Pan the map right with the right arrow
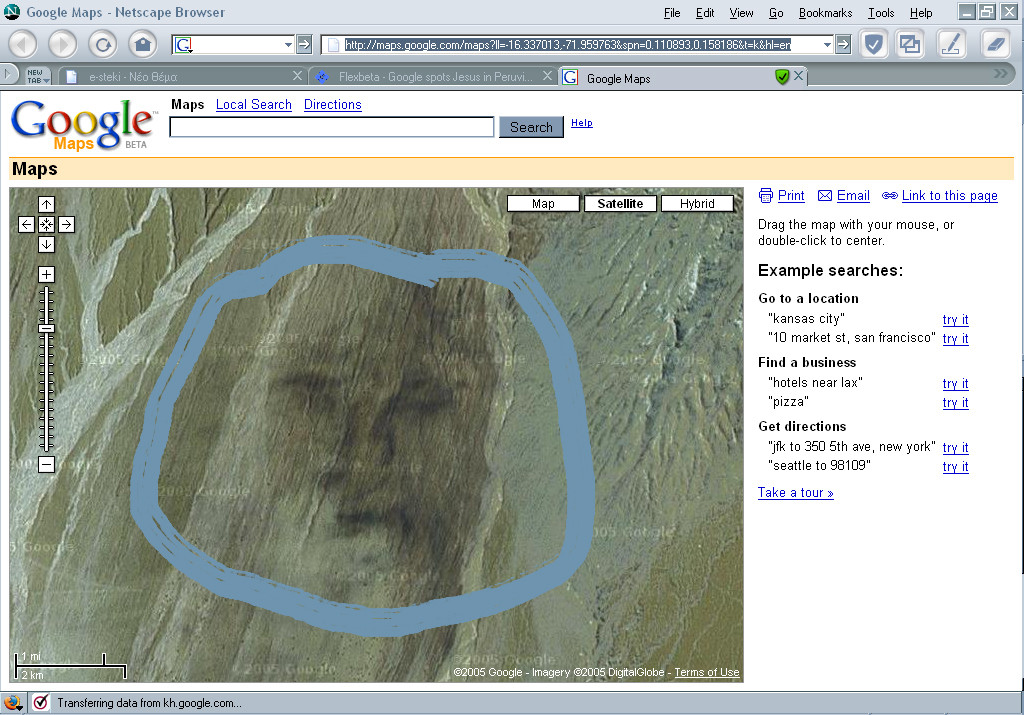The image size is (1024, 715). pyautogui.click(x=67, y=225)
